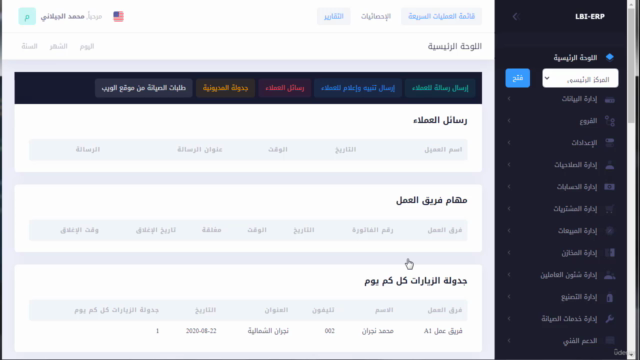Click the إدارة خدمات الصيانة wrench icon
The height and width of the screenshot is (360, 640).
[x=609, y=319]
